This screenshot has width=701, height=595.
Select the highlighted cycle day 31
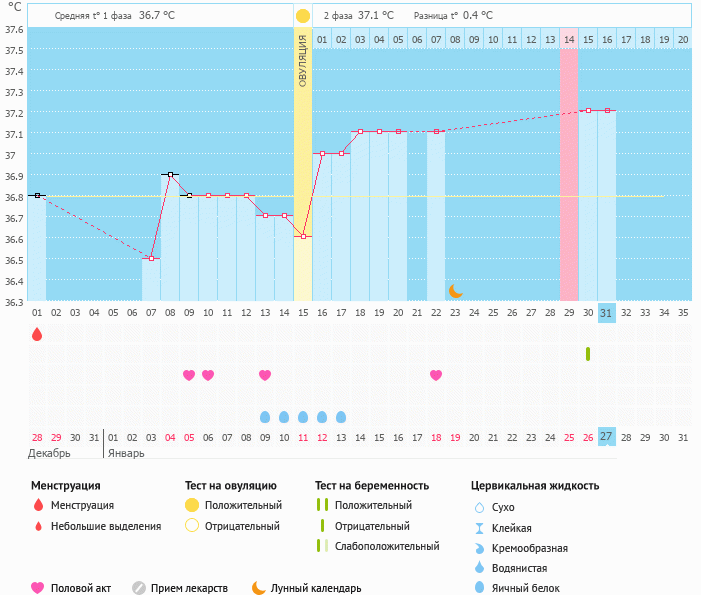[x=607, y=312]
